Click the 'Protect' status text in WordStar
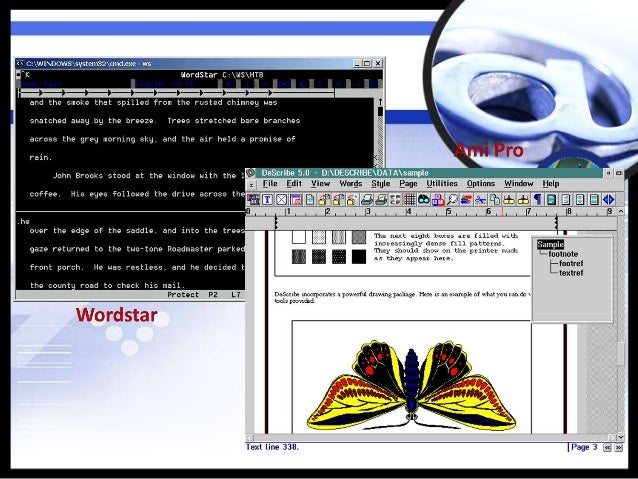 183,295
